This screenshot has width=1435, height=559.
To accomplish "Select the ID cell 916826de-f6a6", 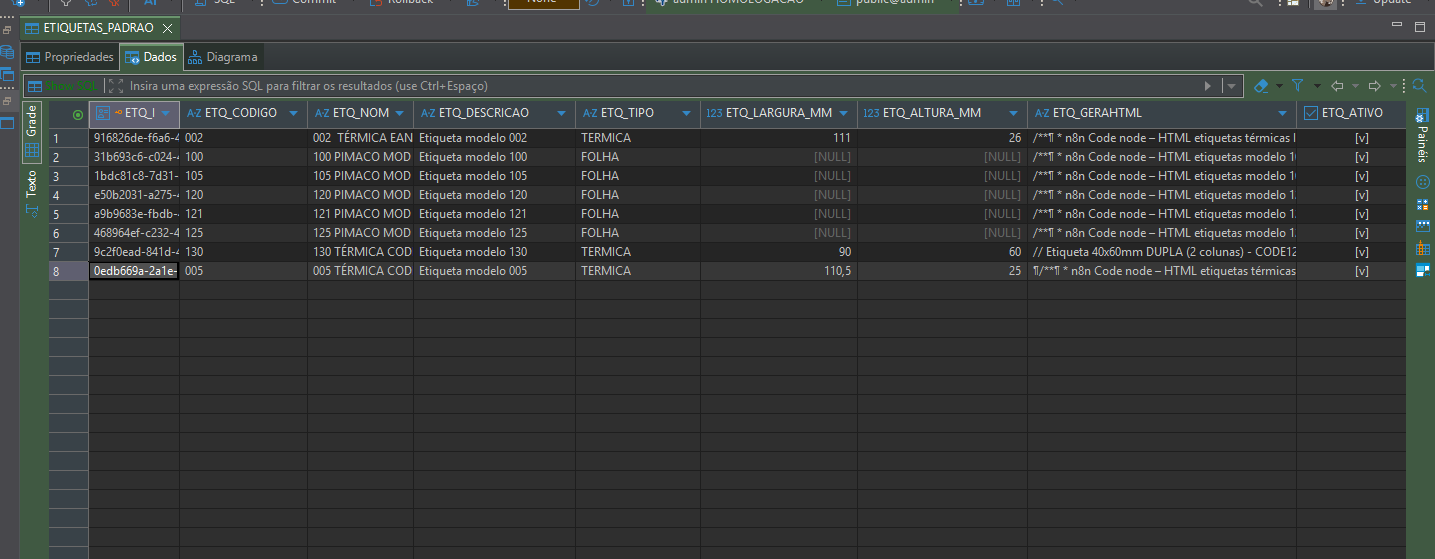I will [134, 138].
